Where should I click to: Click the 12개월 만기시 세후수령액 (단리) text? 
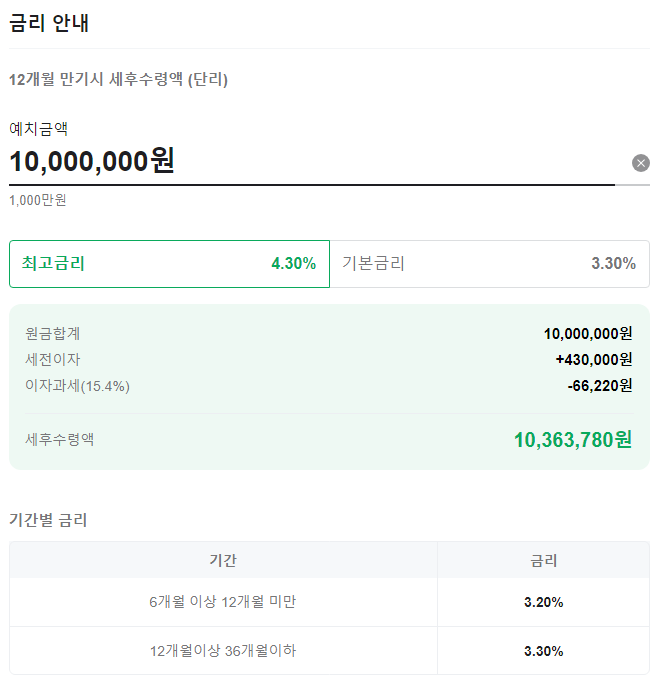click(118, 80)
